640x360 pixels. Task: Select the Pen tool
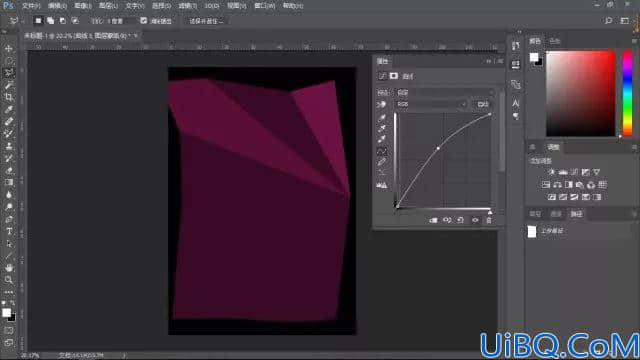pyautogui.click(x=9, y=219)
